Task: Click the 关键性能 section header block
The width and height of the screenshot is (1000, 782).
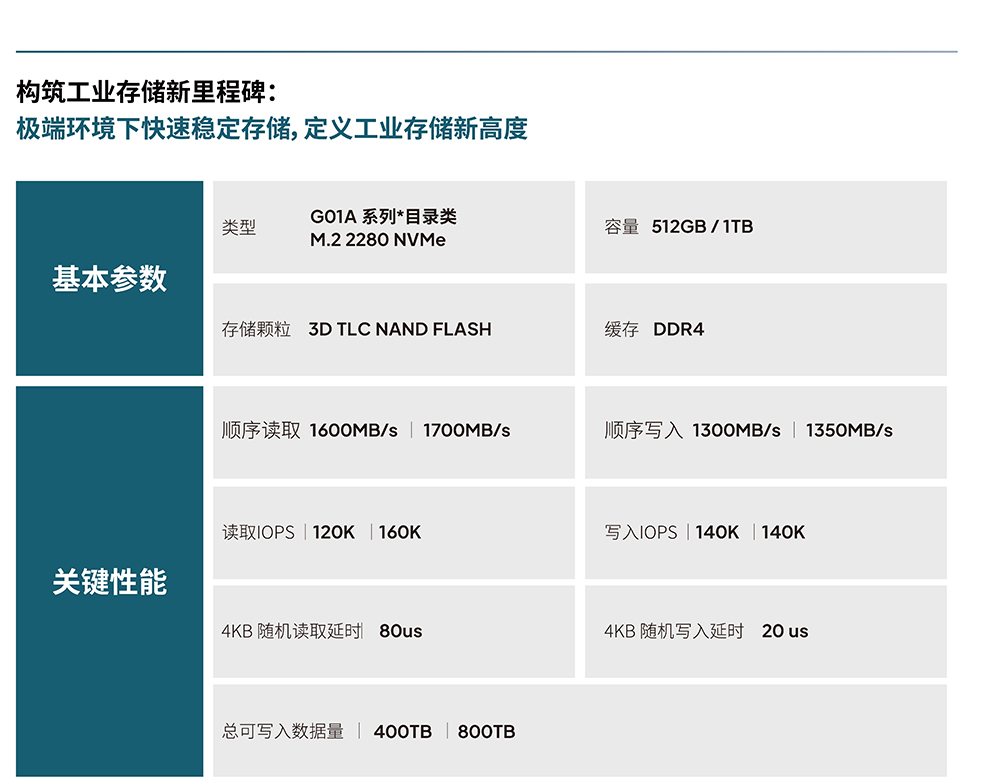Action: coord(109,581)
